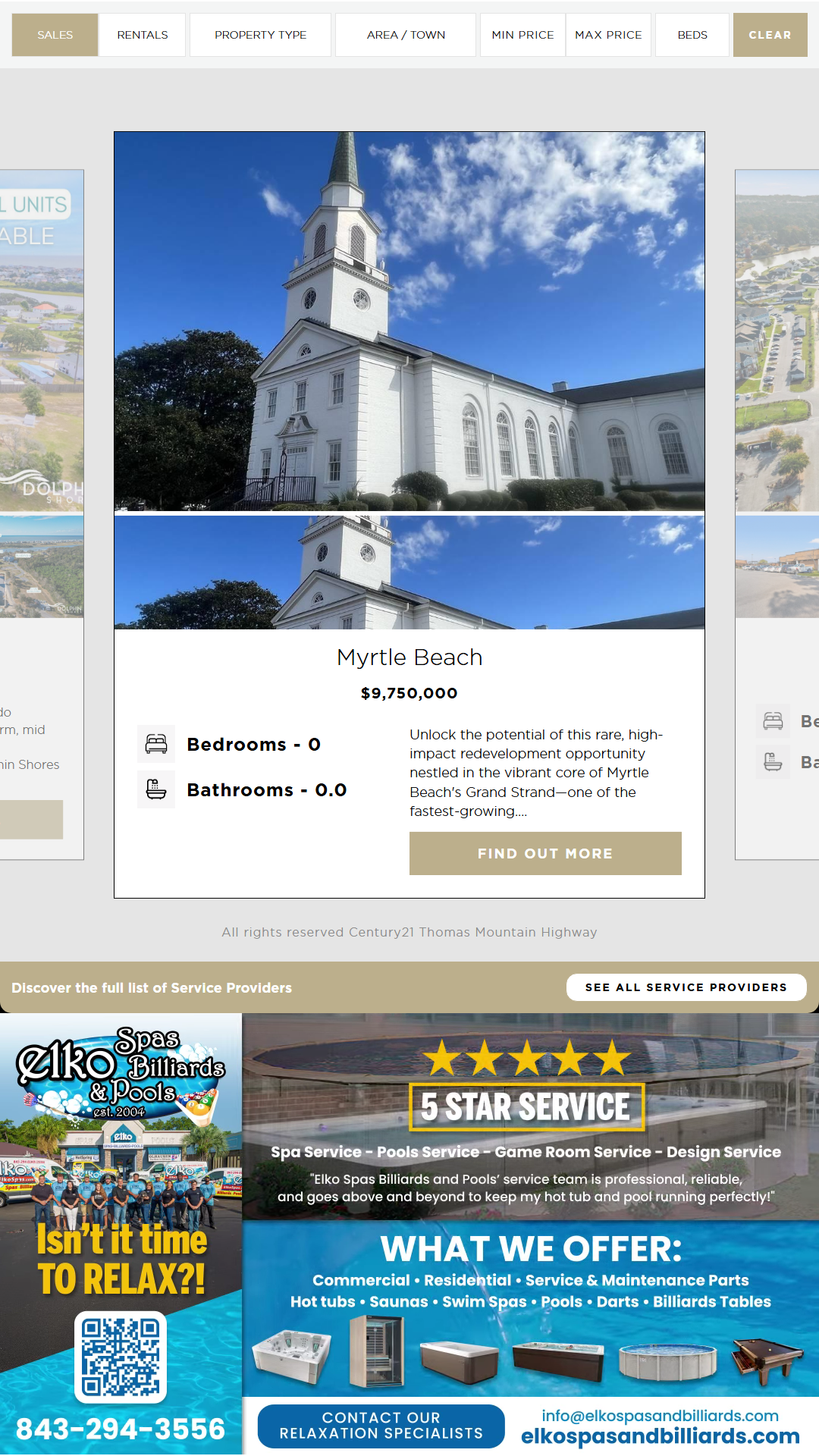Click the bathtub icon beside Bathrooms - 0.0
Image resolution: width=819 pixels, height=1456 pixels.
pyautogui.click(x=156, y=789)
